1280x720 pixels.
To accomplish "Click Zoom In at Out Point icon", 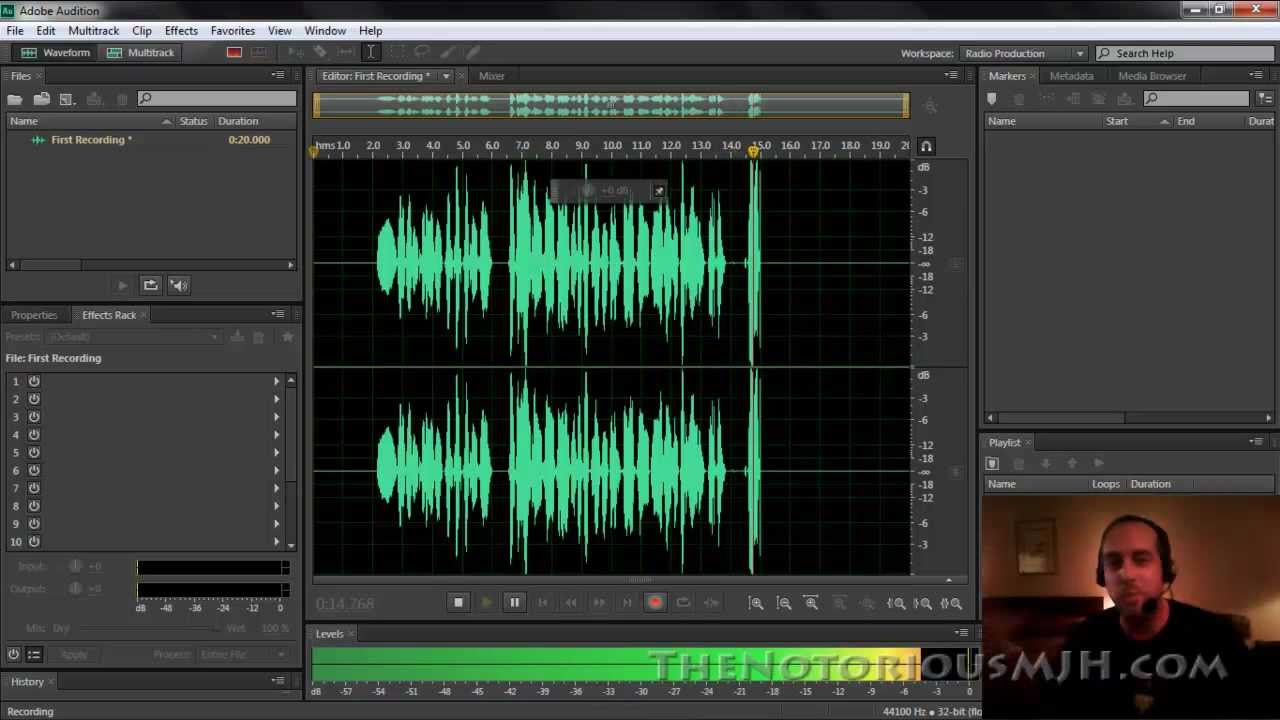I will pyautogui.click(x=923, y=603).
